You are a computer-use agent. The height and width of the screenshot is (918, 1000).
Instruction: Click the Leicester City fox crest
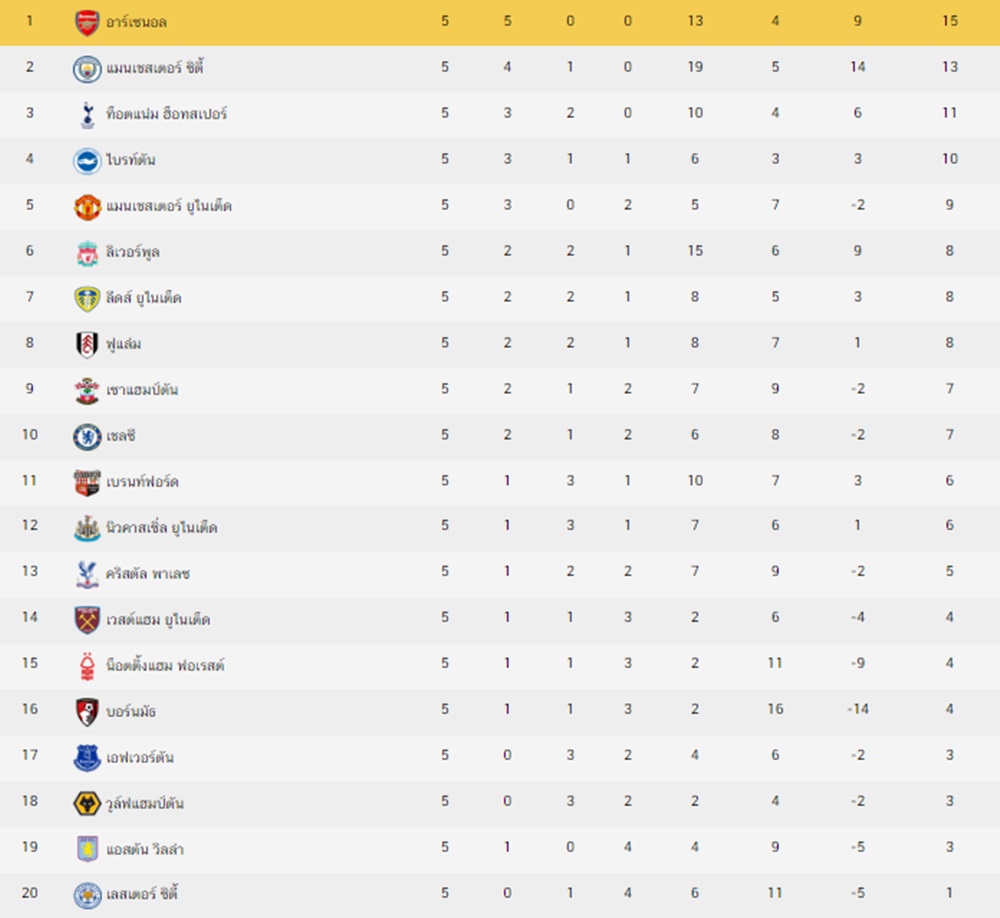[87, 895]
